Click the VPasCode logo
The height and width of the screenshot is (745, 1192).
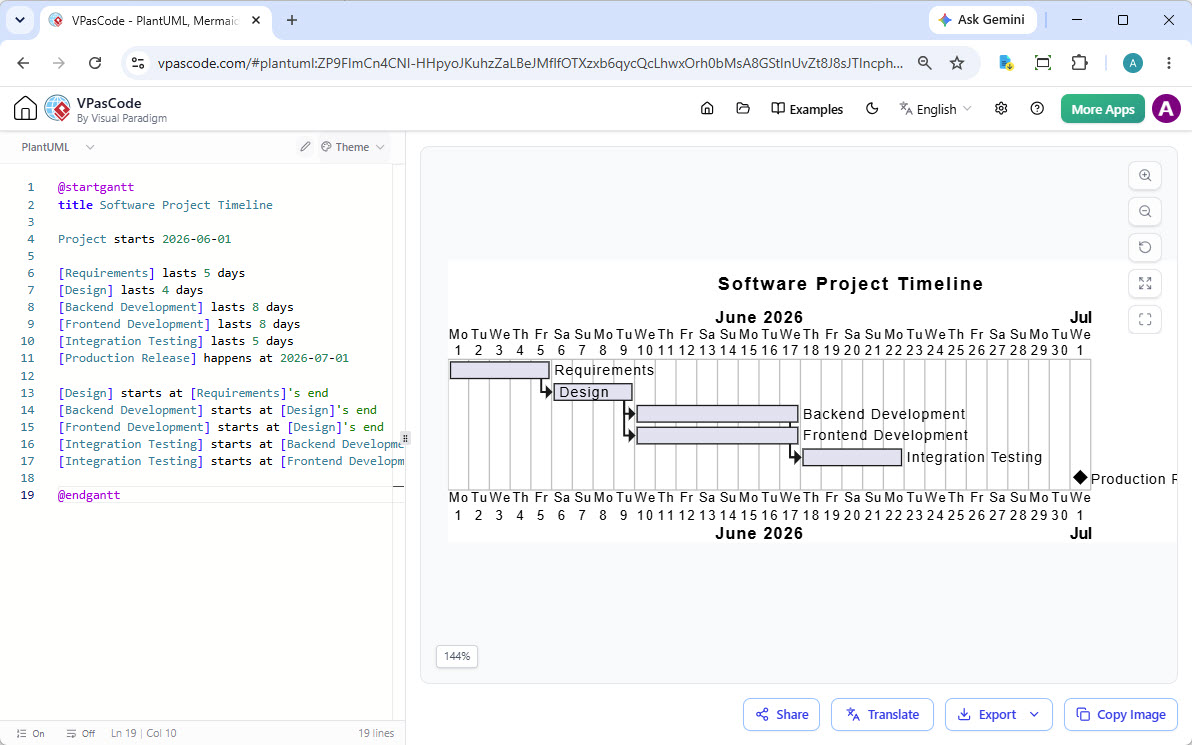coord(58,109)
